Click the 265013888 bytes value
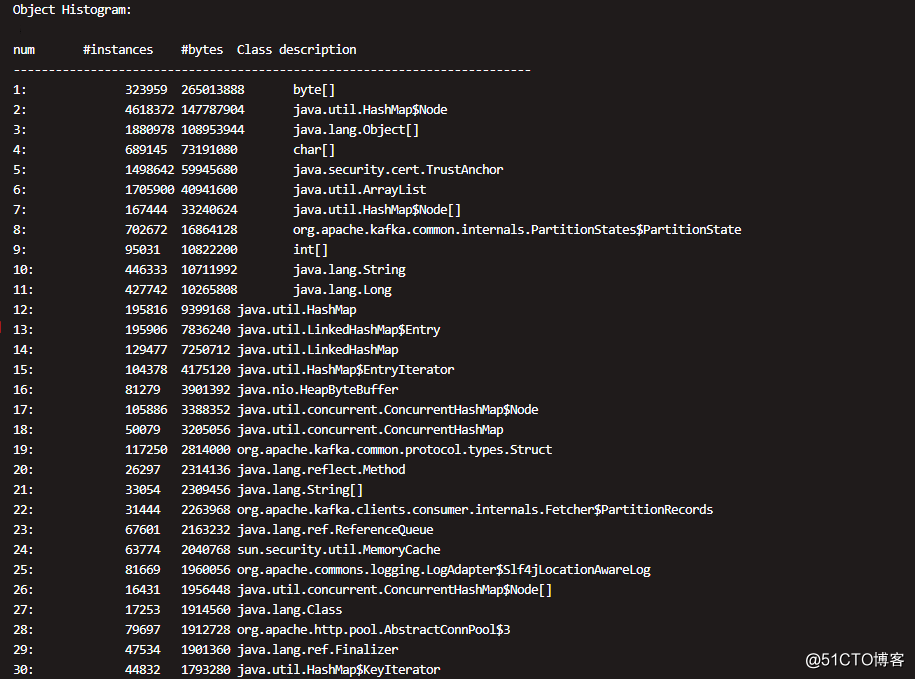This screenshot has width=915, height=679. pos(212,90)
